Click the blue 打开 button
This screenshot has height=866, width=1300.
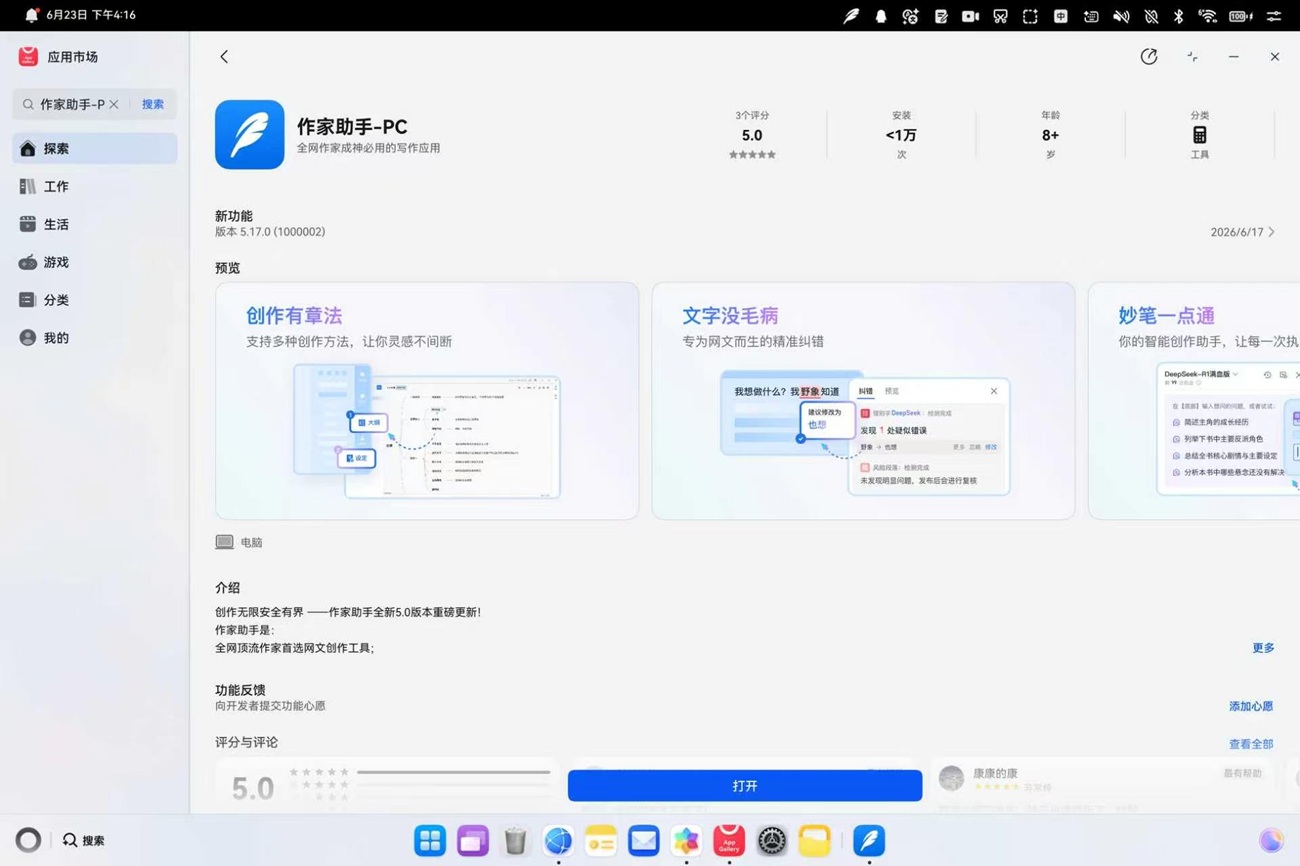pyautogui.click(x=745, y=786)
